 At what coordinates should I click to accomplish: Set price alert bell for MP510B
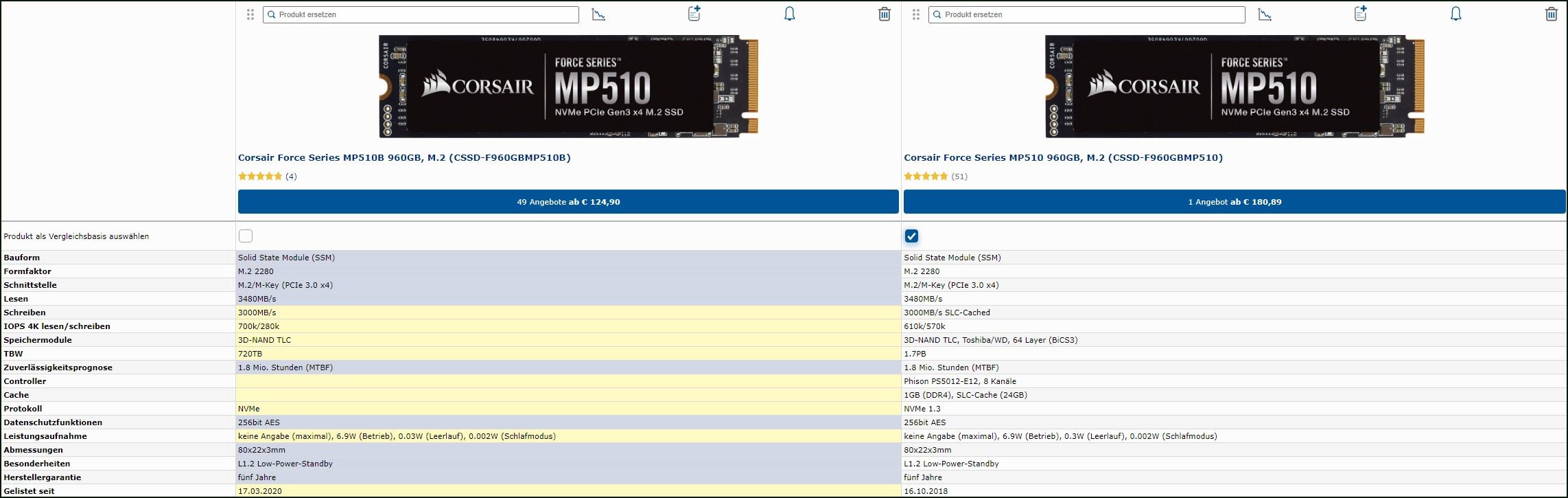pyautogui.click(x=790, y=14)
